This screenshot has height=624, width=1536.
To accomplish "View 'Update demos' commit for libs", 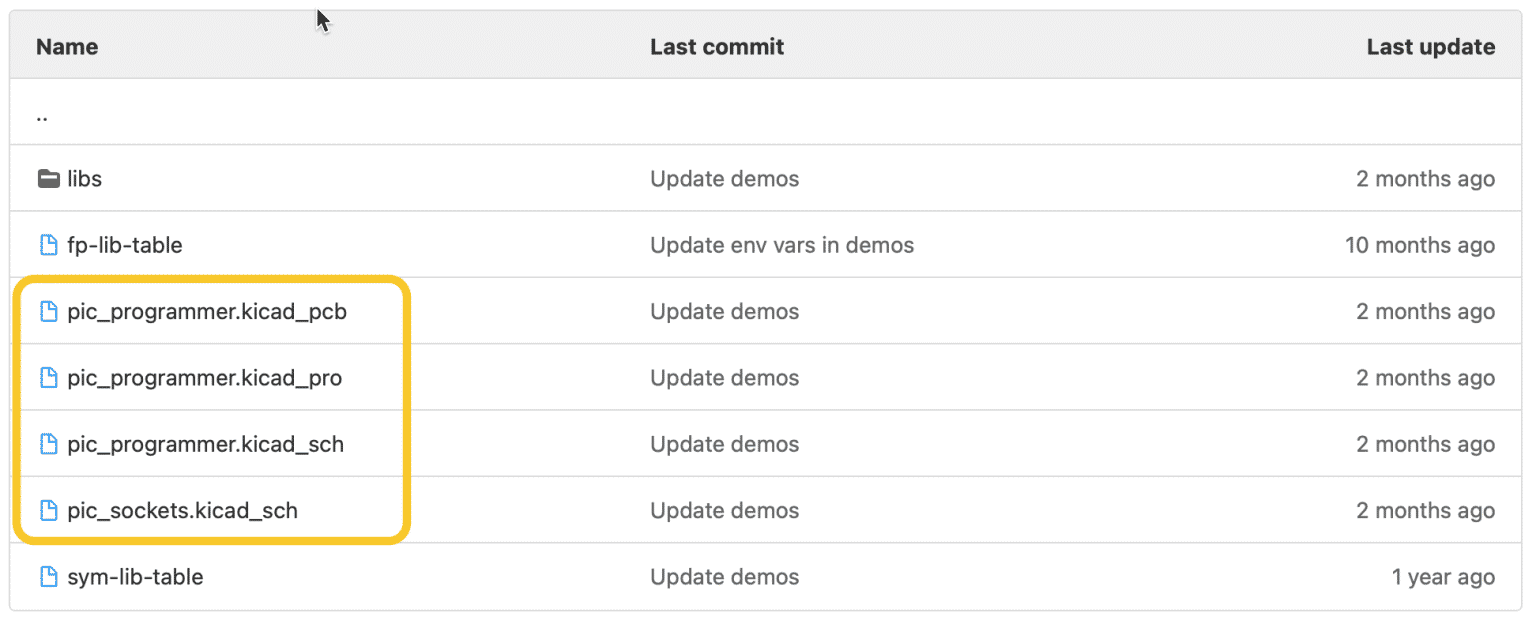I will point(724,179).
